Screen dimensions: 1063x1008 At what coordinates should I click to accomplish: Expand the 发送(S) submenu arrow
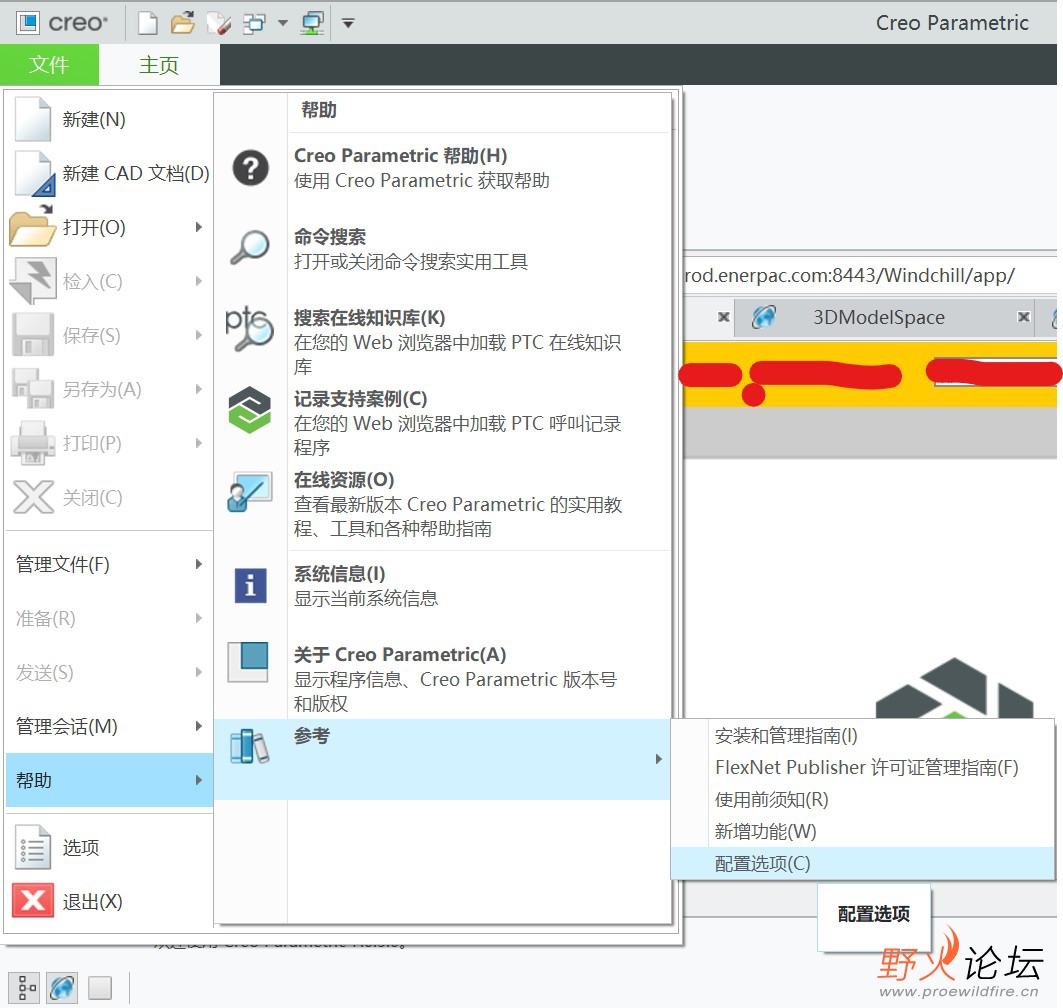click(199, 672)
